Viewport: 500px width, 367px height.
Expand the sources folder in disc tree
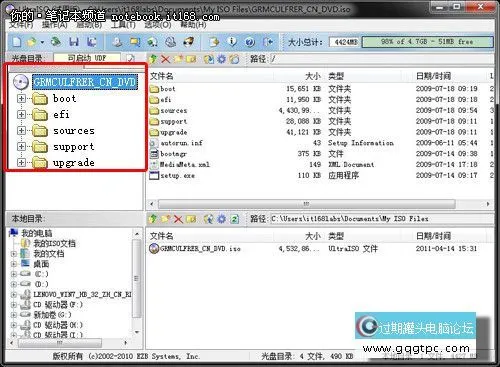click(21, 130)
